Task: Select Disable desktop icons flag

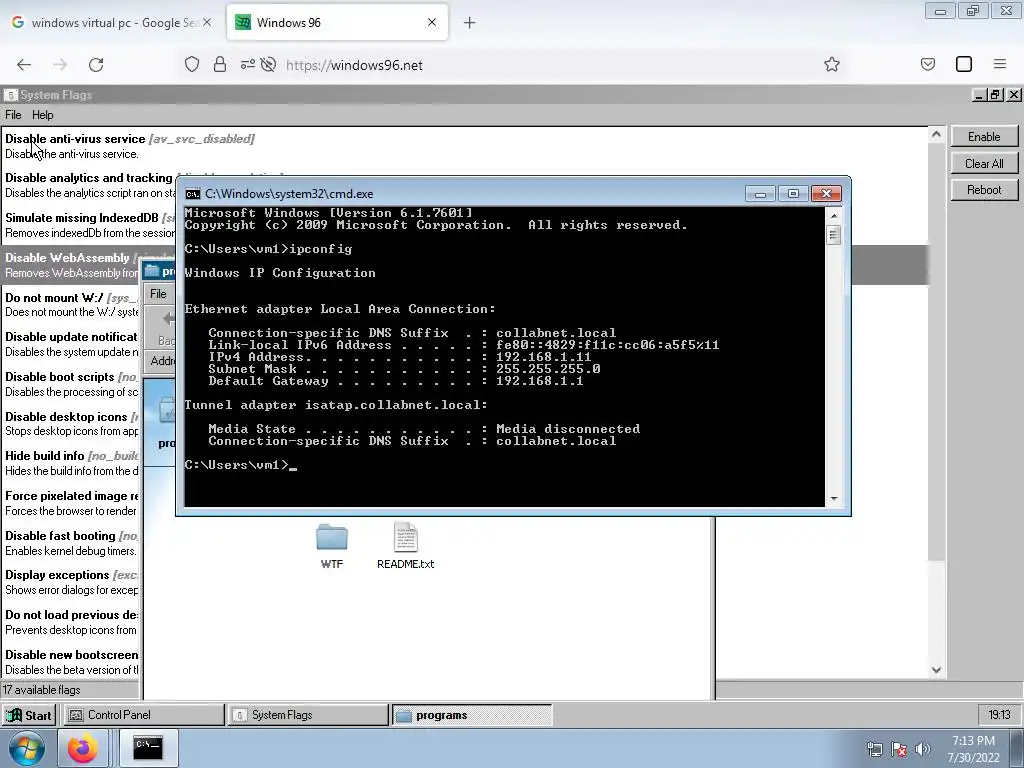Action: 72,424
